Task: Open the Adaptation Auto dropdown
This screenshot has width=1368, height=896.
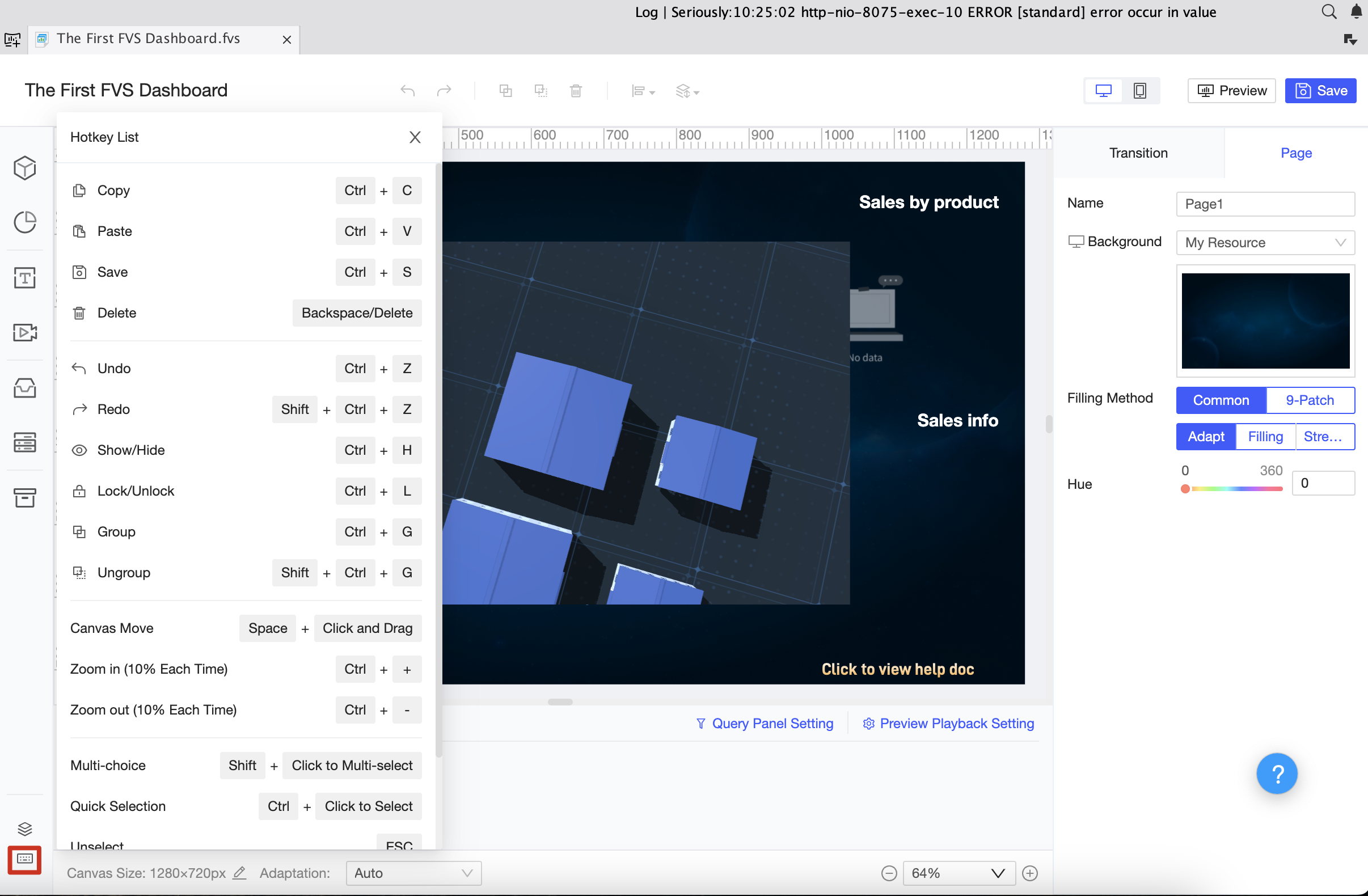Action: pyautogui.click(x=413, y=873)
